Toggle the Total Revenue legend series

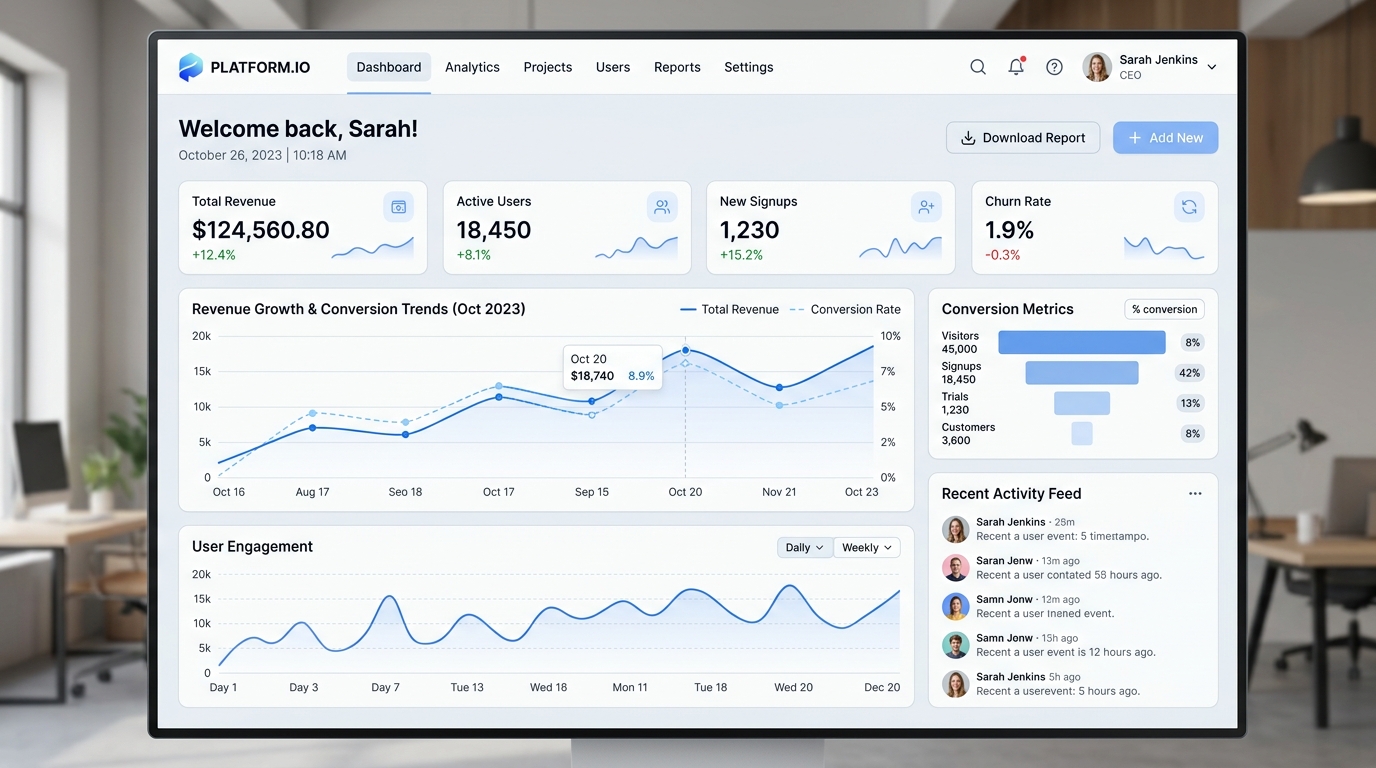[x=729, y=310]
